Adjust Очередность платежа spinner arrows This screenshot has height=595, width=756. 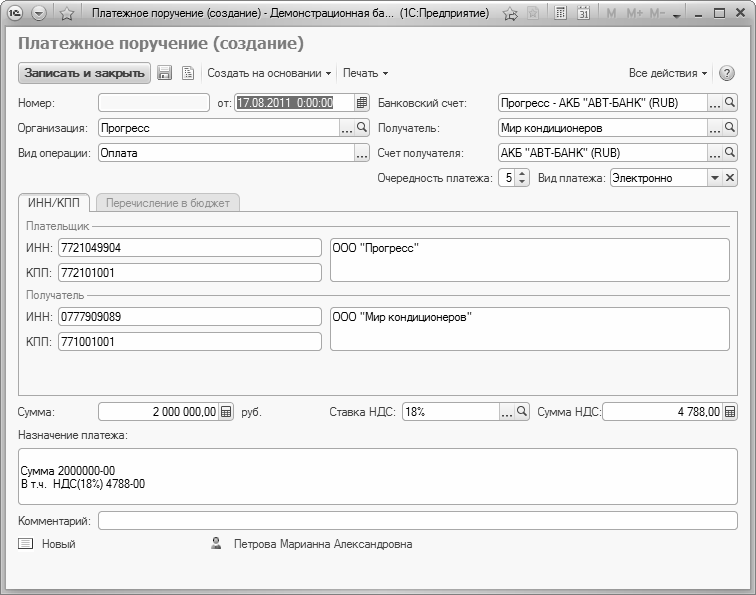(522, 177)
